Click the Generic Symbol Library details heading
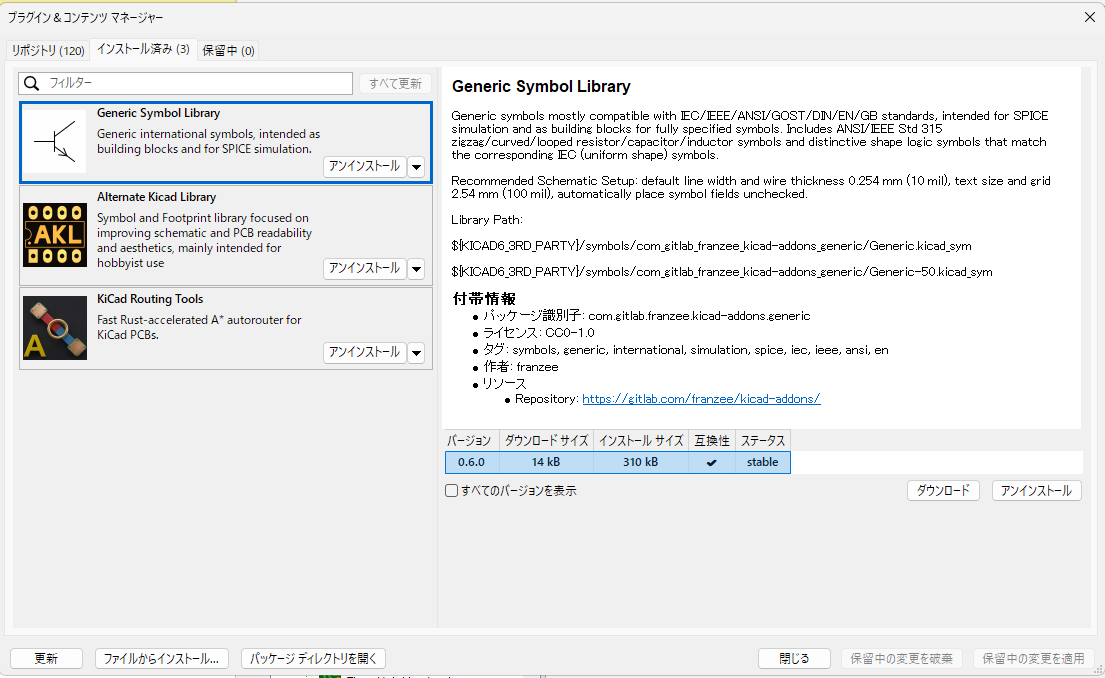 coord(541,87)
